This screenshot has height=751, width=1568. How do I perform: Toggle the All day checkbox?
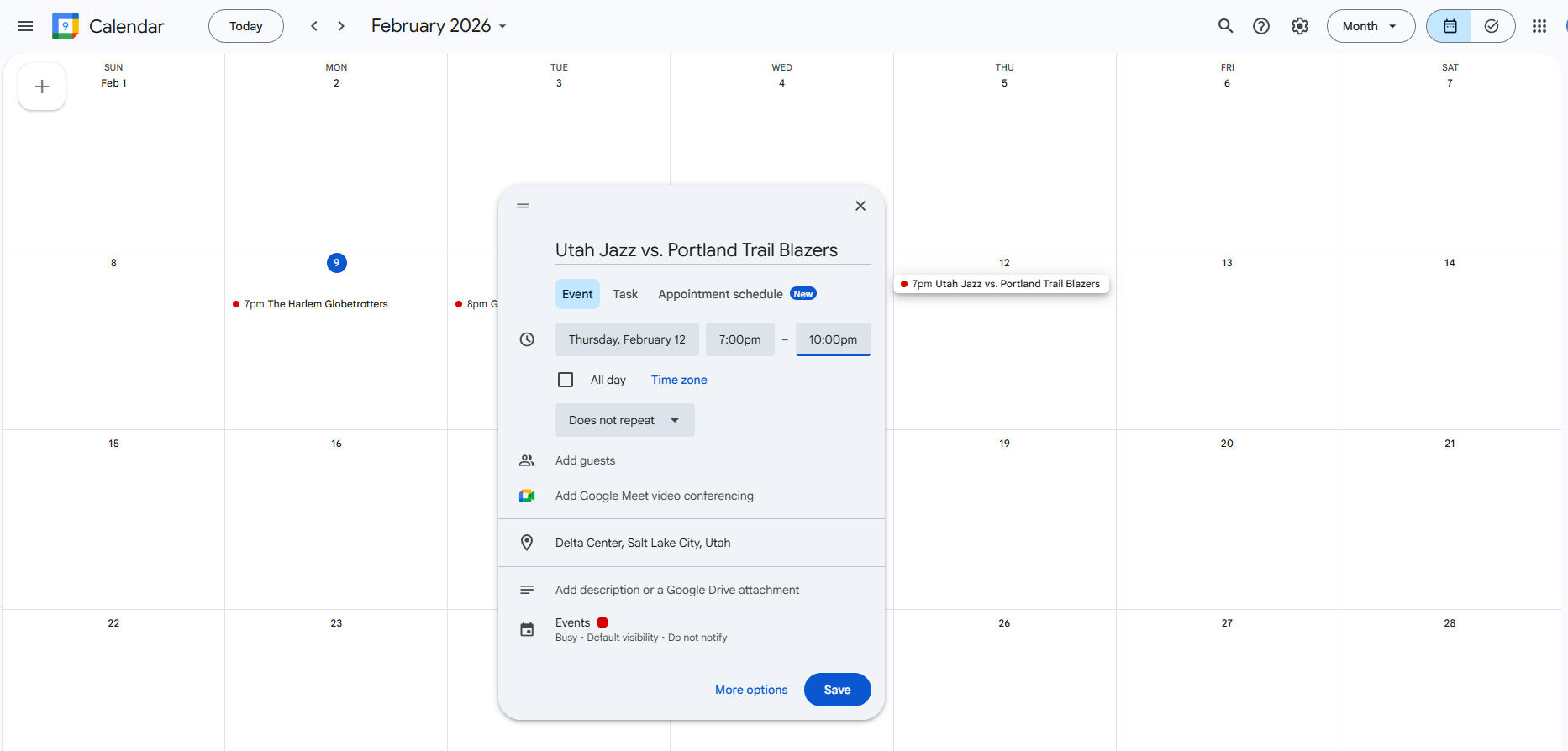coord(566,380)
